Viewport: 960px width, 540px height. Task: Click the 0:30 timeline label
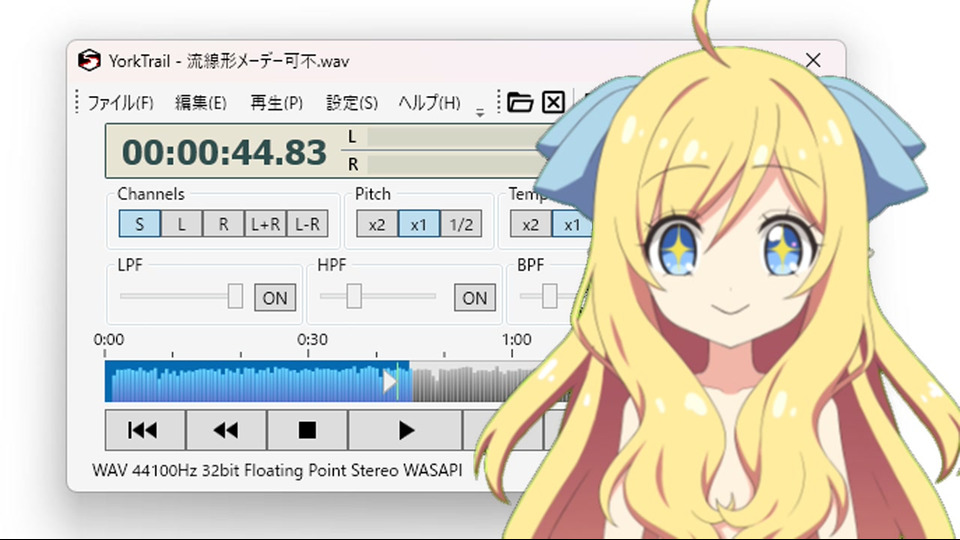coord(312,339)
